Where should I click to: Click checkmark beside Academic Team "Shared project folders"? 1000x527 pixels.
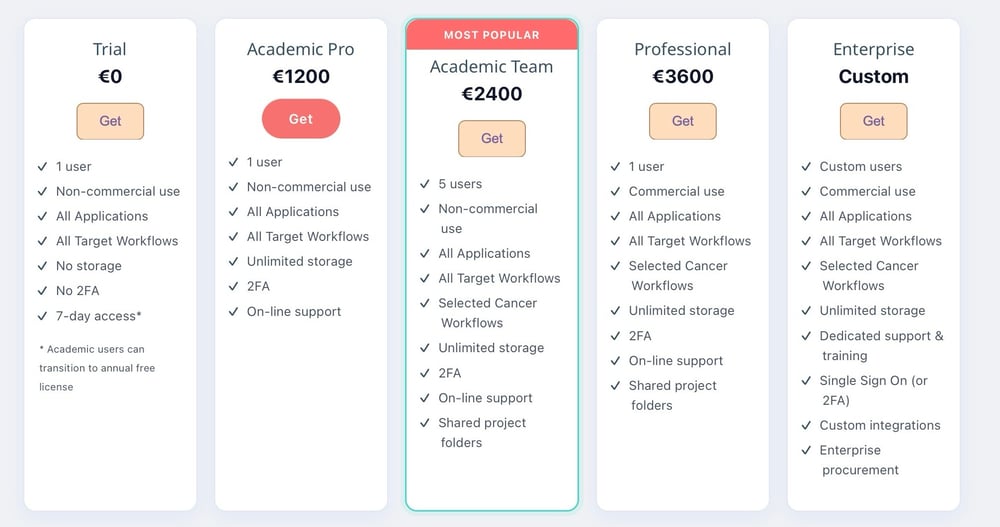(425, 423)
